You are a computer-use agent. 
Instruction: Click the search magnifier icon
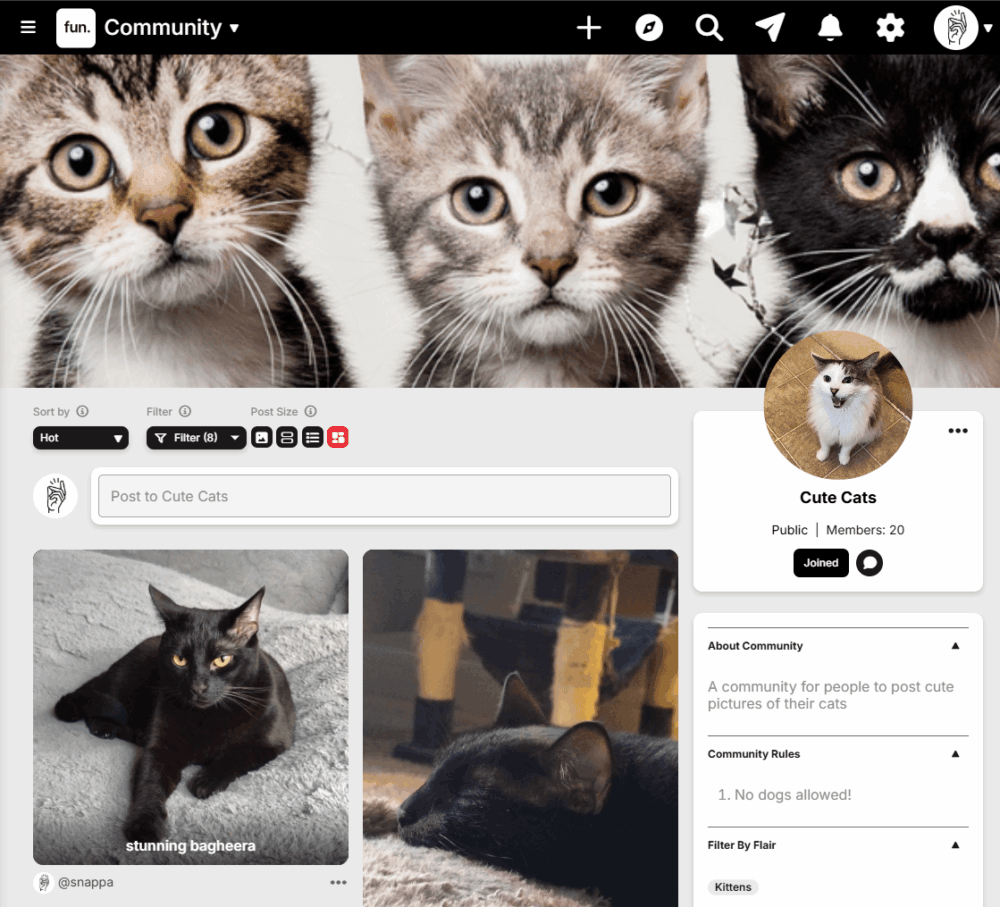click(709, 28)
